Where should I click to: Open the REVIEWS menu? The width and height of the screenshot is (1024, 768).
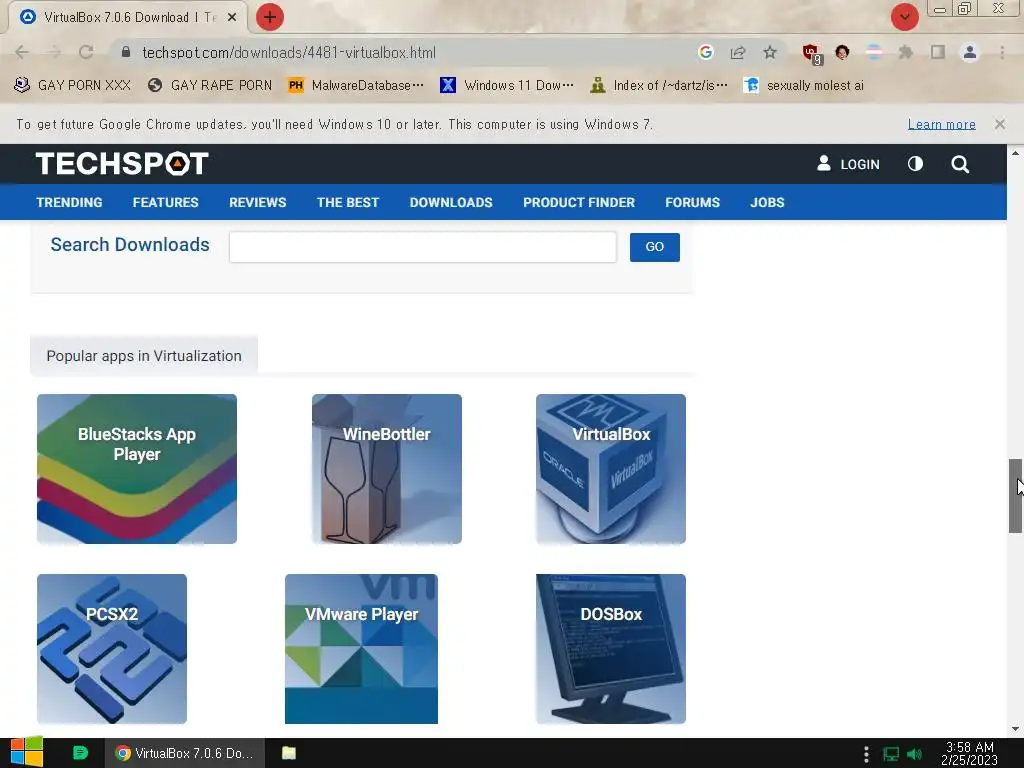click(257, 202)
